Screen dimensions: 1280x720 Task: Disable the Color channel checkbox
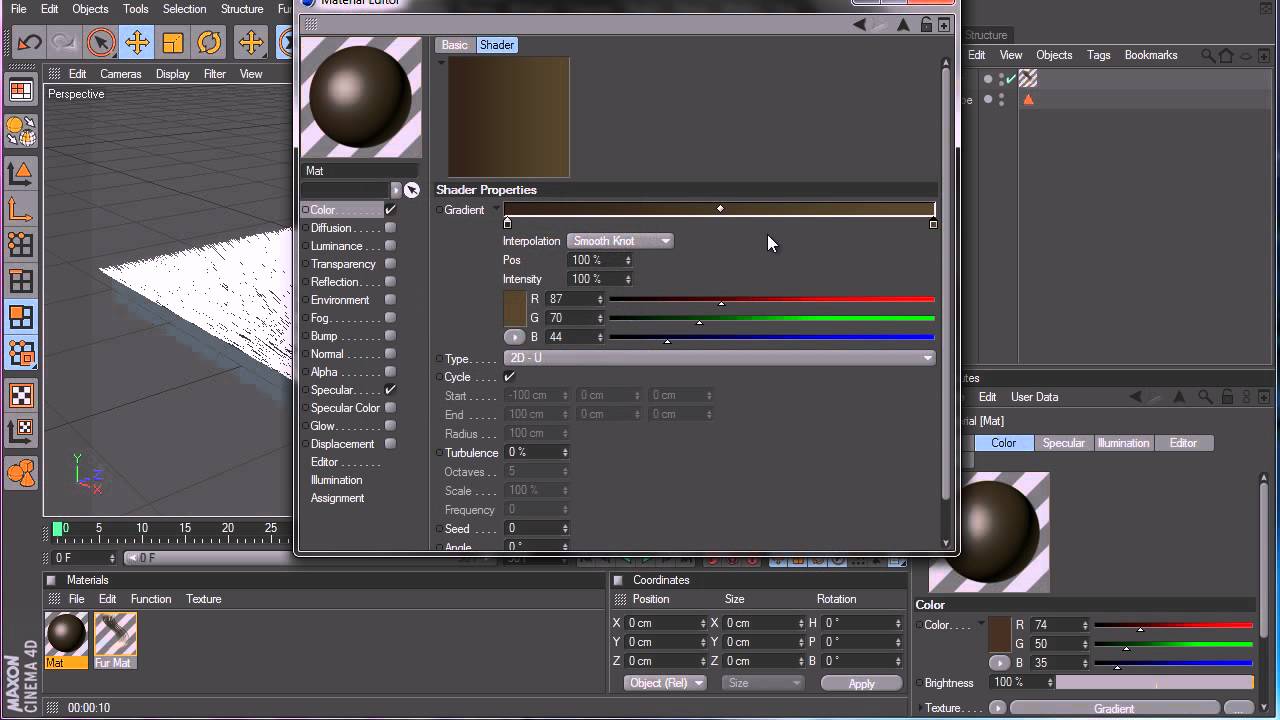(390, 210)
